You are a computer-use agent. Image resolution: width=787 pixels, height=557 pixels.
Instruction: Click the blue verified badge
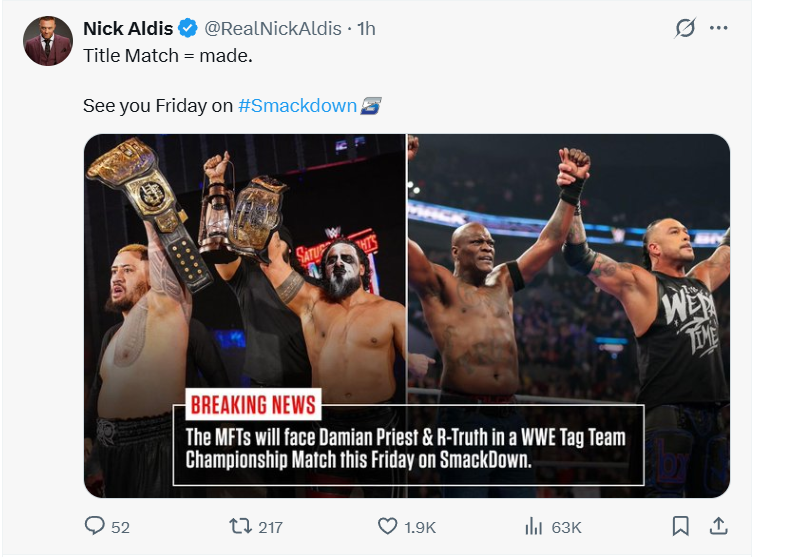pyautogui.click(x=188, y=29)
